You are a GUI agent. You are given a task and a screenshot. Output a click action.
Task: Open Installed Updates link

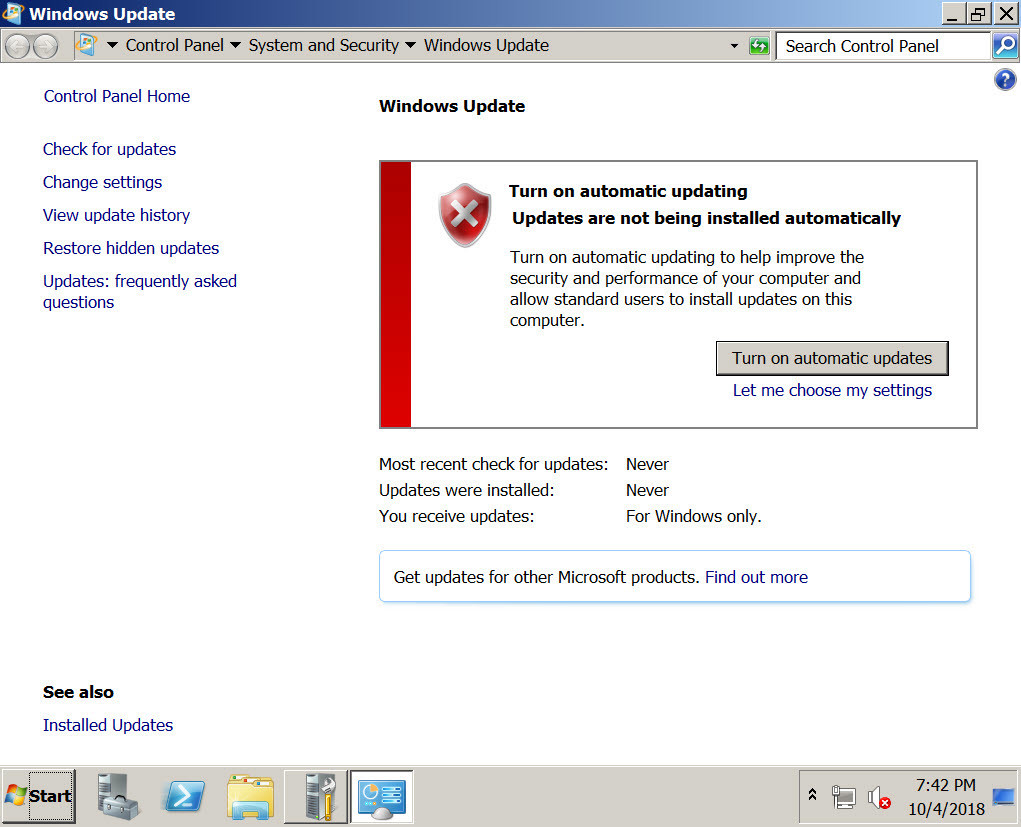point(108,725)
